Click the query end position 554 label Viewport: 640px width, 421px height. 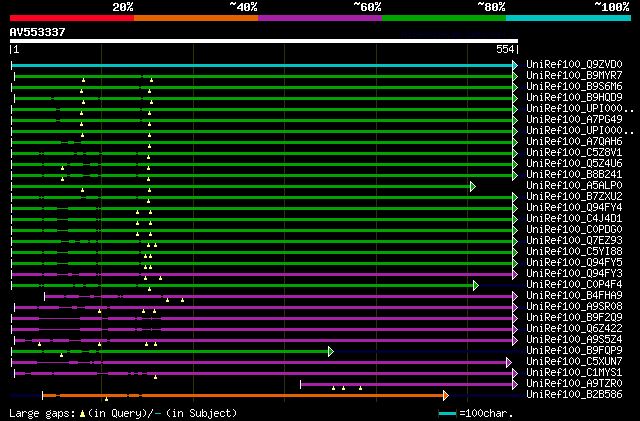(505, 49)
